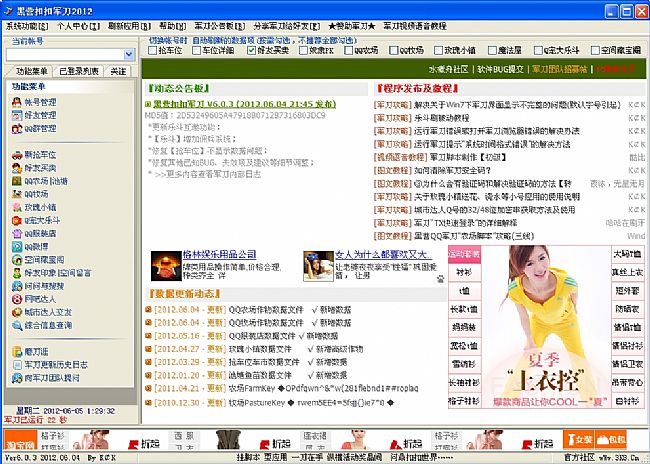Select the 功能菜单 tab
The image size is (650, 464).
point(32,71)
